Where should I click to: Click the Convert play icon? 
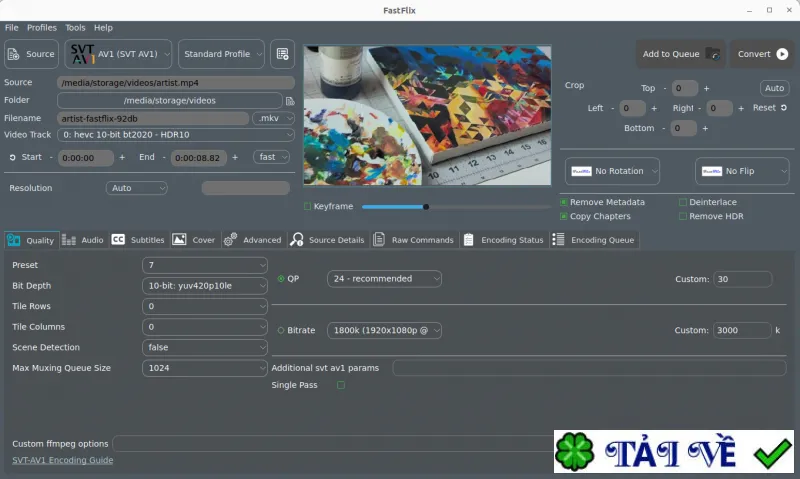click(782, 54)
